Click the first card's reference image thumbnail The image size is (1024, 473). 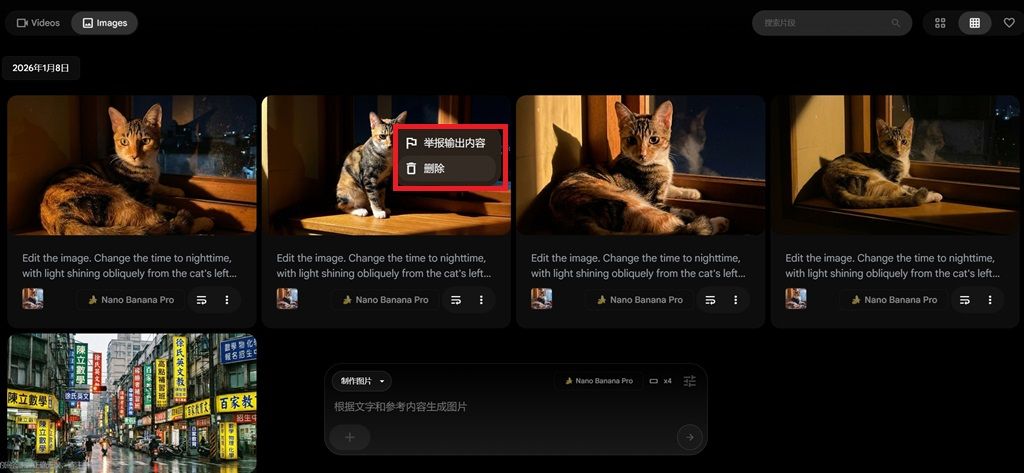point(33,299)
